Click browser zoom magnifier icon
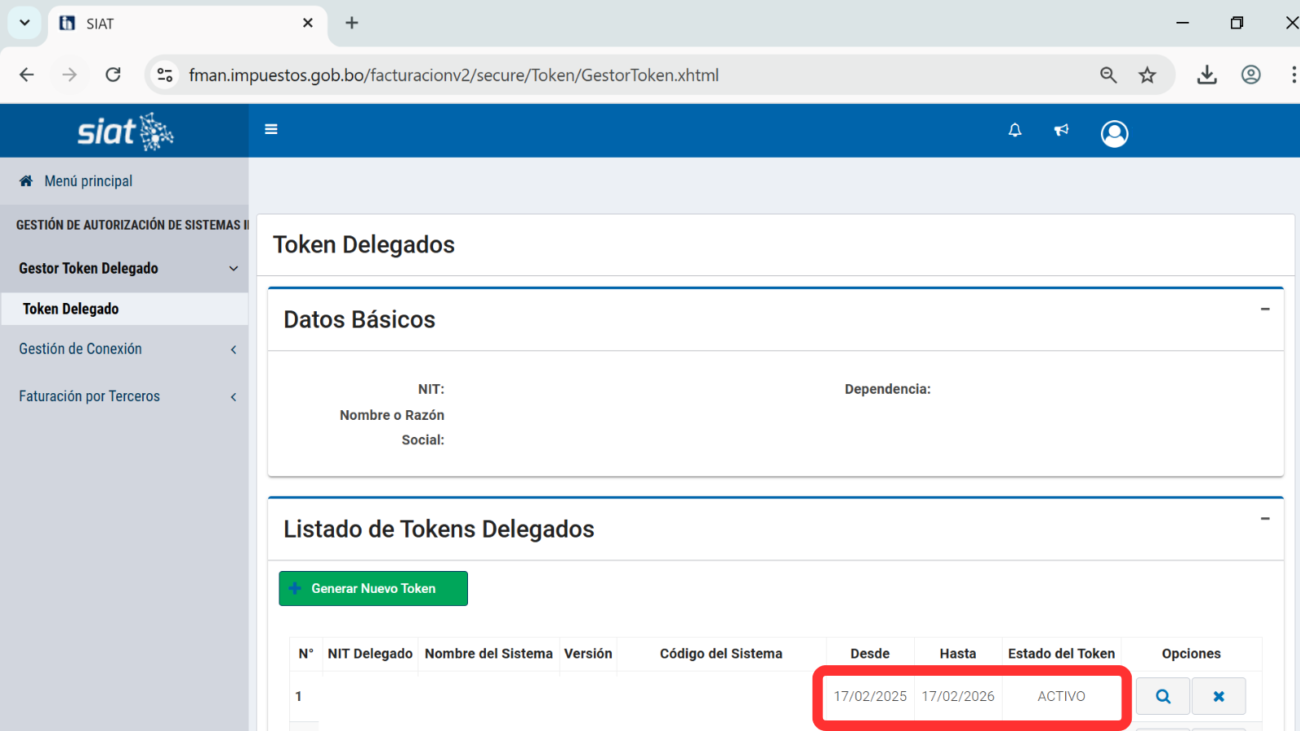Viewport: 1300px width, 731px height. tap(1108, 75)
